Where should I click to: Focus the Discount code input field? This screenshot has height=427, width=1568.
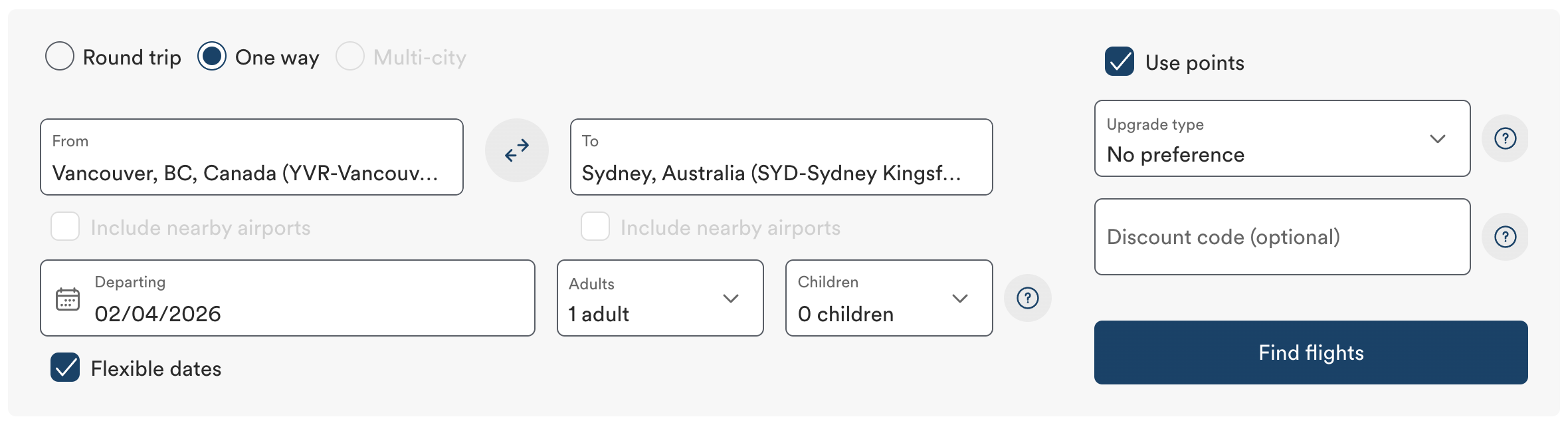pos(1282,237)
